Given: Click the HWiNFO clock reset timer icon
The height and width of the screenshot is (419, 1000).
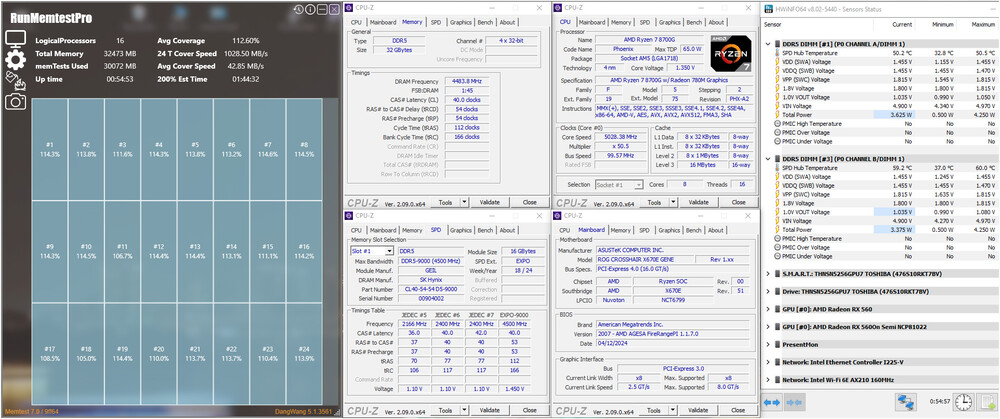Looking at the screenshot, I should point(963,402).
